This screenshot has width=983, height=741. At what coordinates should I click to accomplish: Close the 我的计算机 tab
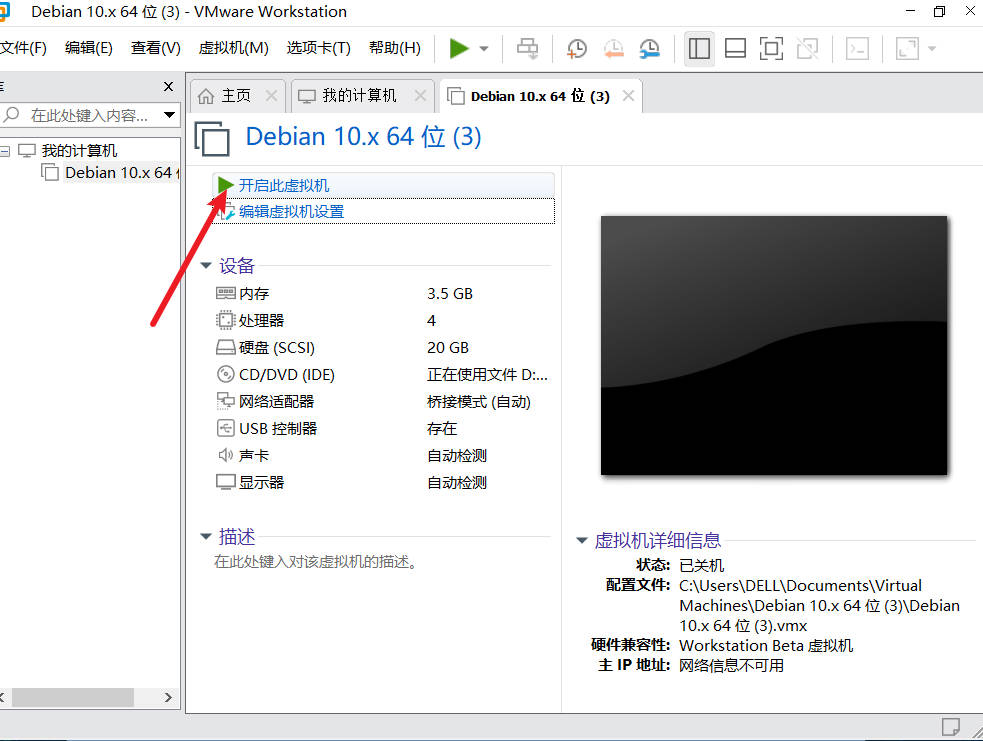click(420, 96)
